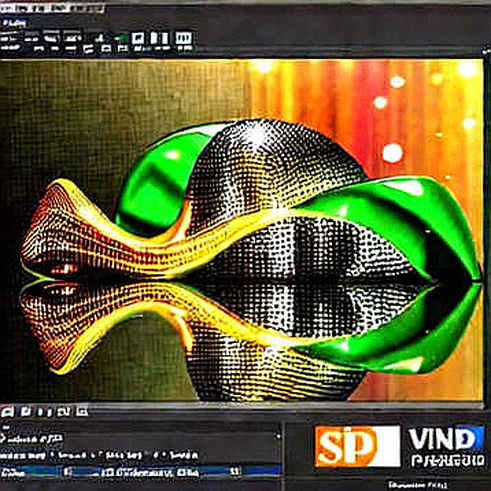Image resolution: width=491 pixels, height=491 pixels.
Task: Click the white square viewport icon in toolbar
Action: pos(137,38)
